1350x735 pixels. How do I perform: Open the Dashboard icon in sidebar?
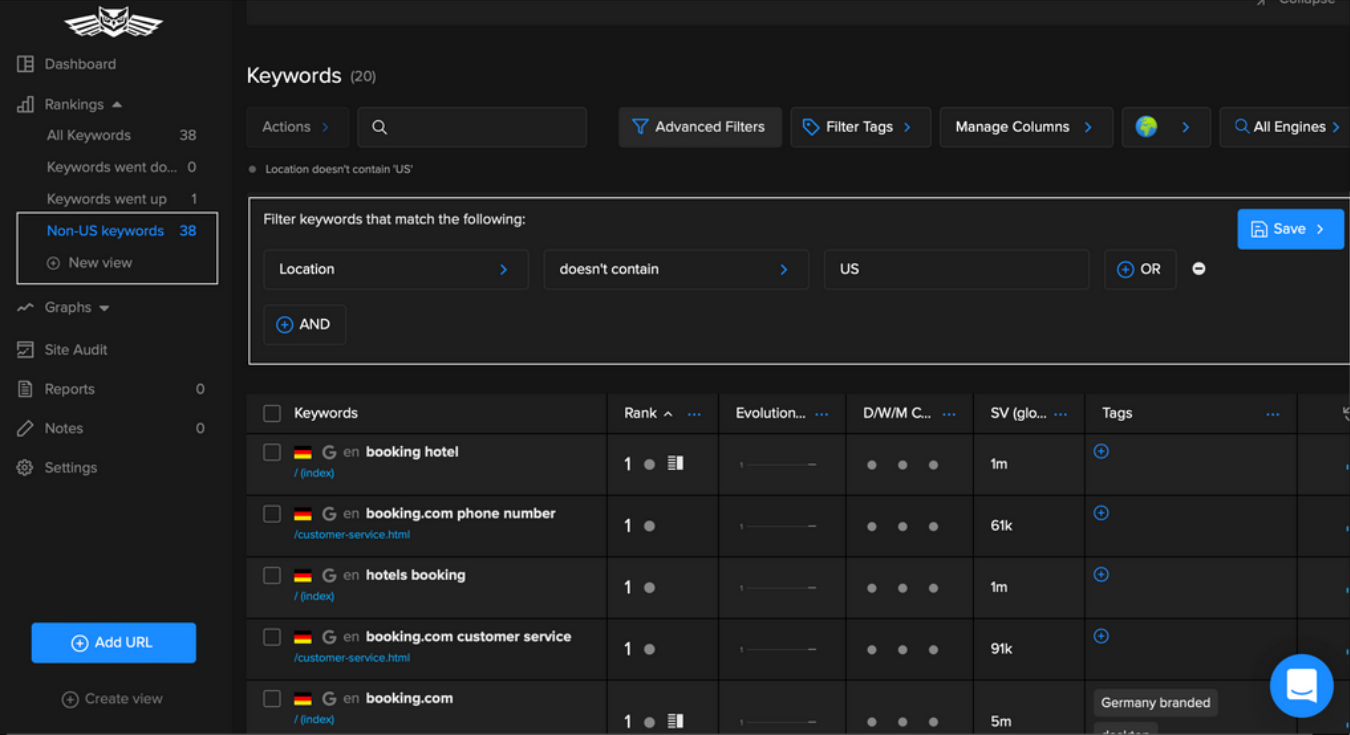click(26, 64)
